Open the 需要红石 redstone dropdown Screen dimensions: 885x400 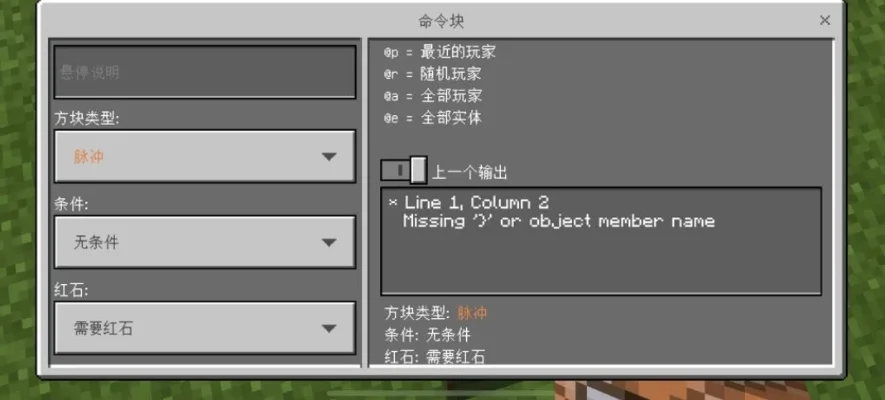tap(205, 328)
